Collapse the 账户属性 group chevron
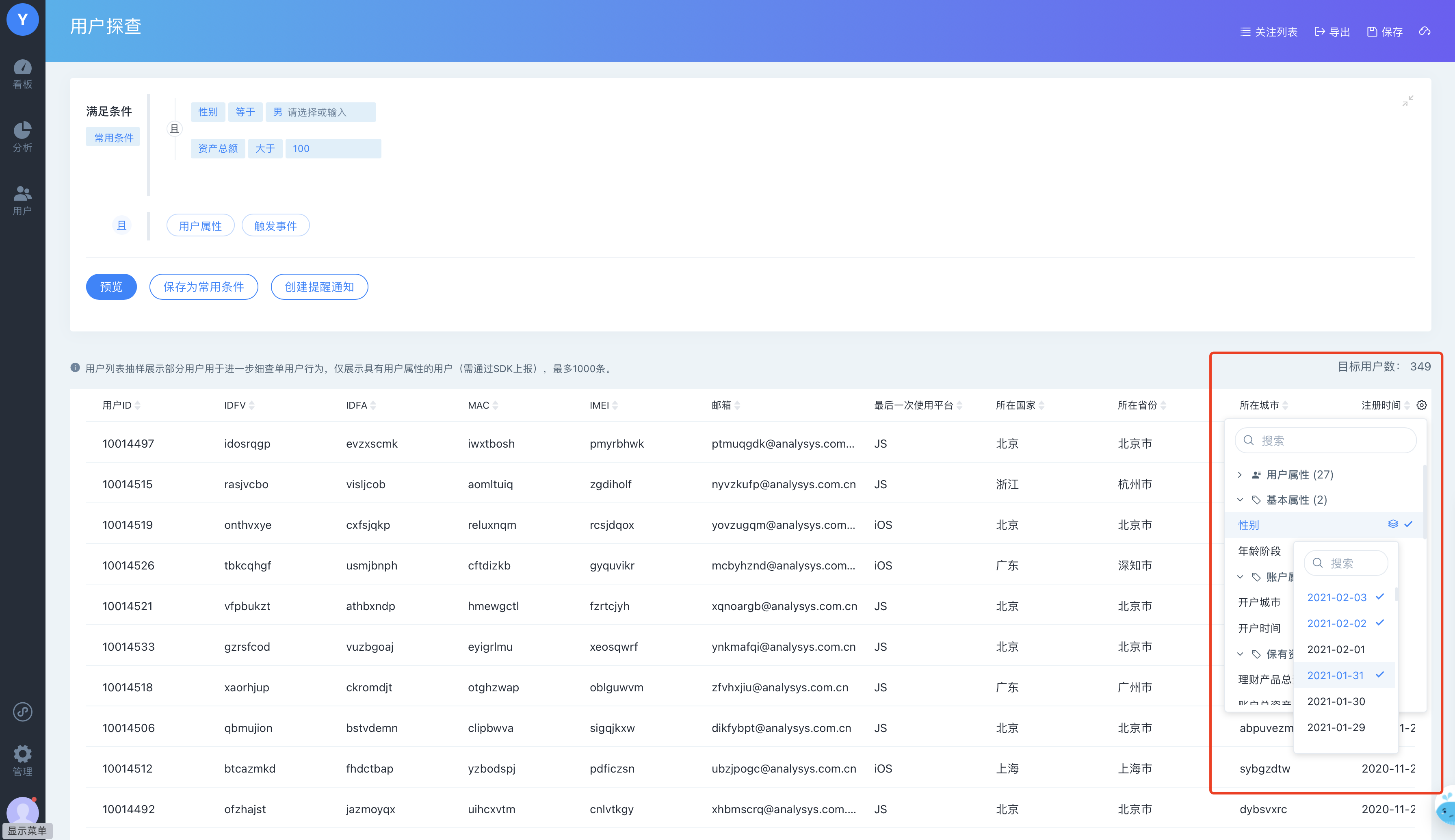This screenshot has height=840, width=1455. (x=1240, y=577)
